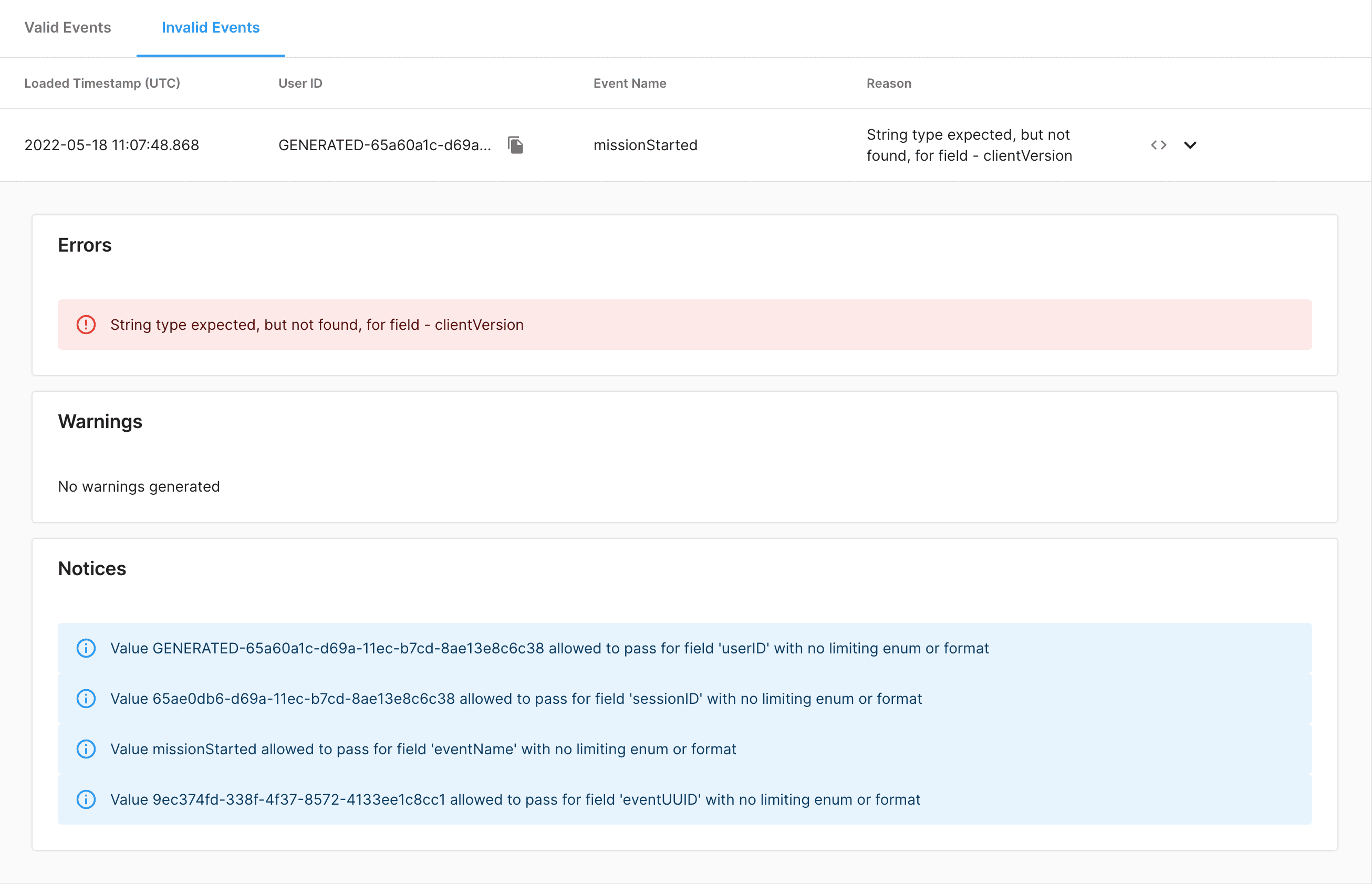Select timestamp 2022-05-18 11:07:48.868
Viewport: 1372px width, 884px height.
point(111,145)
